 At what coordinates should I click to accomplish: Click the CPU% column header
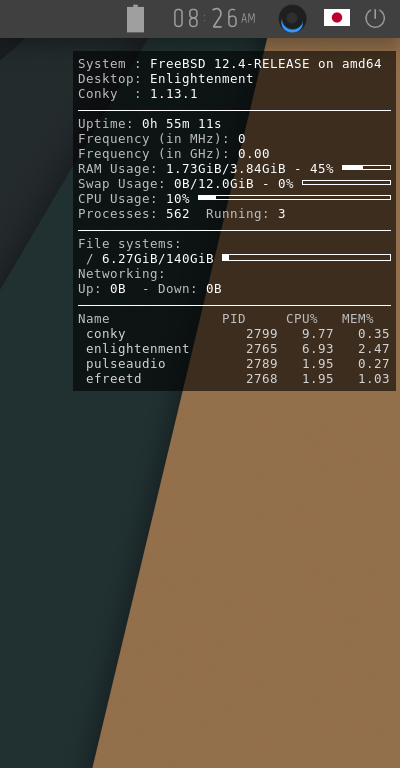(302, 319)
